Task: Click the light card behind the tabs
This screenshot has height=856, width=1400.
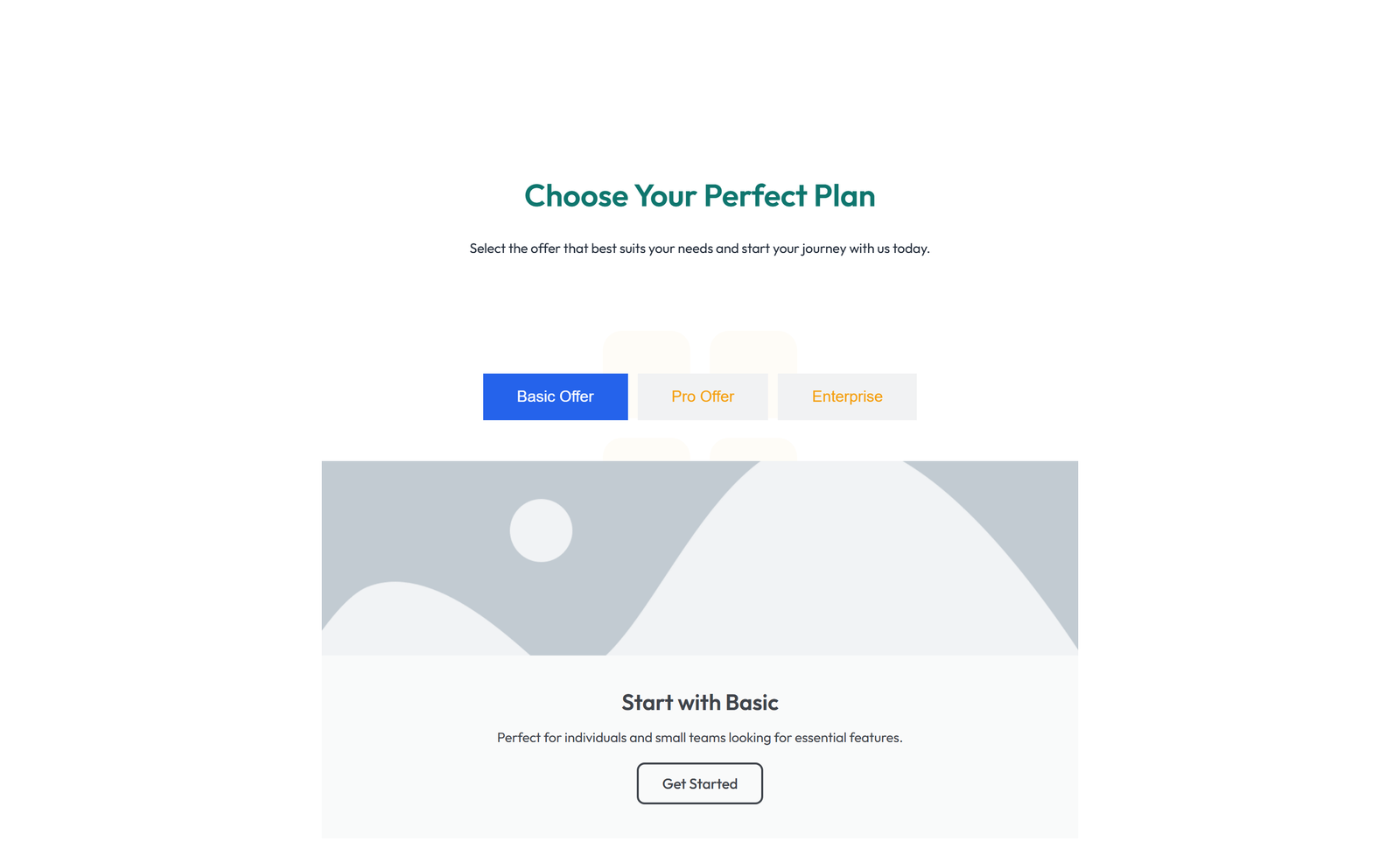Action: 647,350
